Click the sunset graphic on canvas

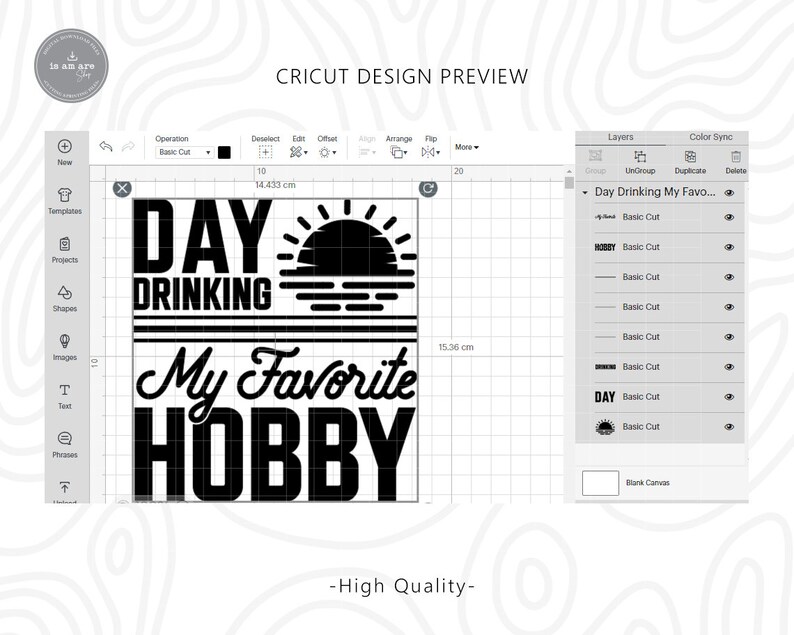point(346,256)
